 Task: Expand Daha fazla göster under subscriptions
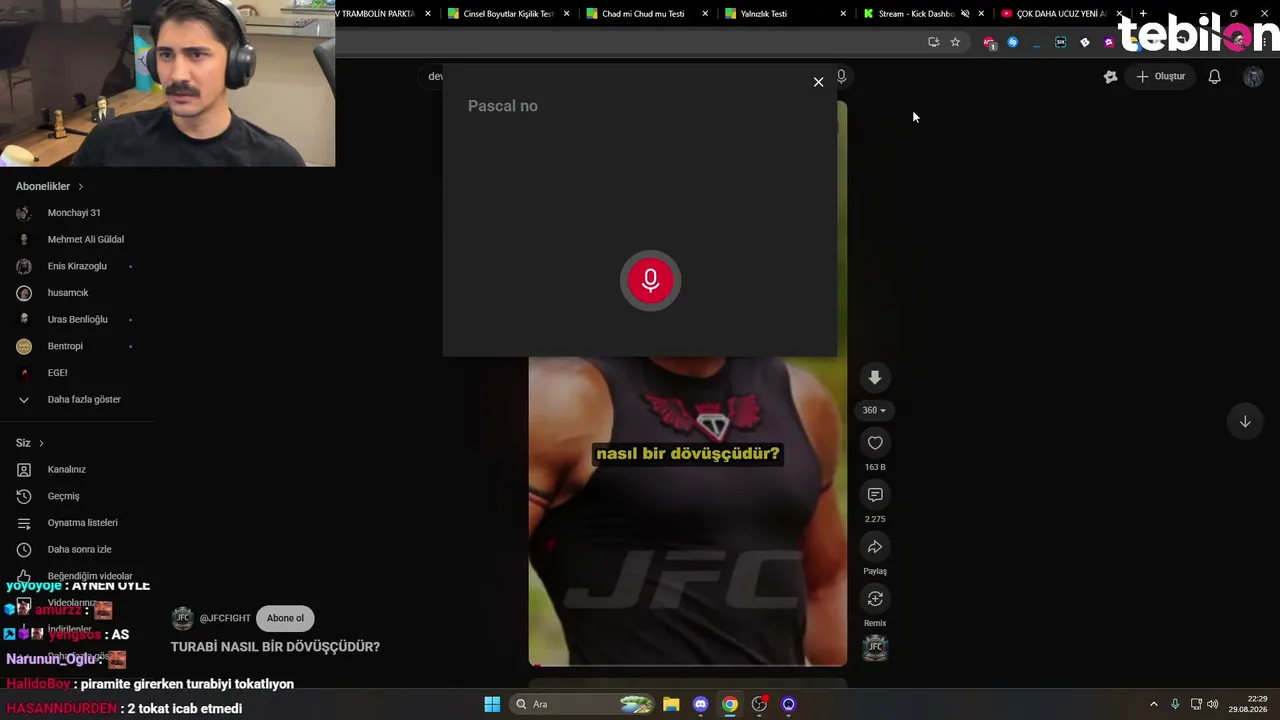click(84, 400)
